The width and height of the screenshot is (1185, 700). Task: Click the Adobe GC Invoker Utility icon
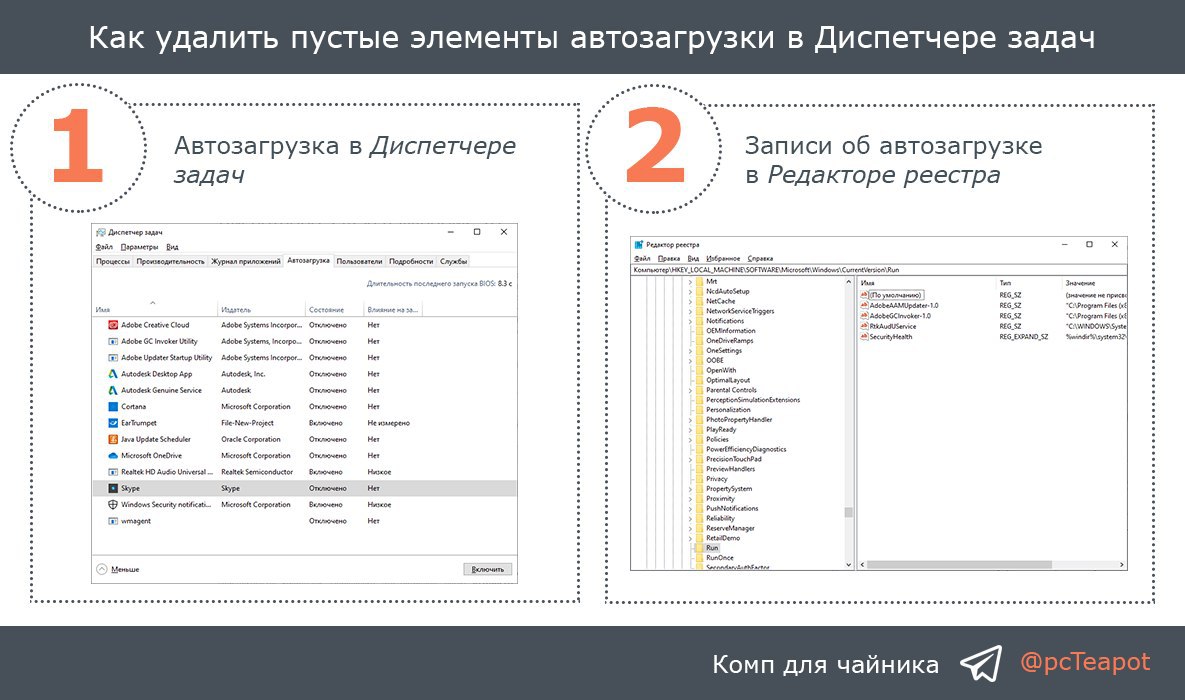click(113, 342)
